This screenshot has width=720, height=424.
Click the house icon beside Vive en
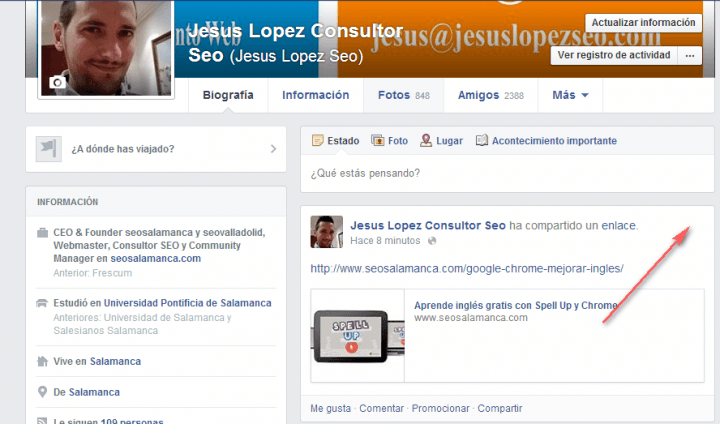[42, 361]
